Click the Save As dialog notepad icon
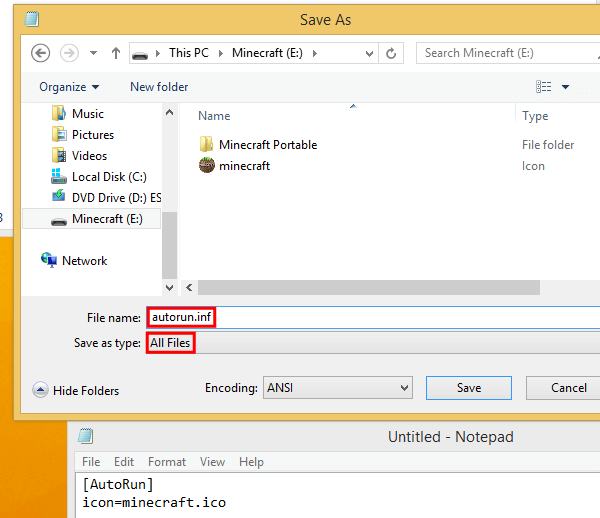Viewport: 600px width, 518px height. click(31, 19)
